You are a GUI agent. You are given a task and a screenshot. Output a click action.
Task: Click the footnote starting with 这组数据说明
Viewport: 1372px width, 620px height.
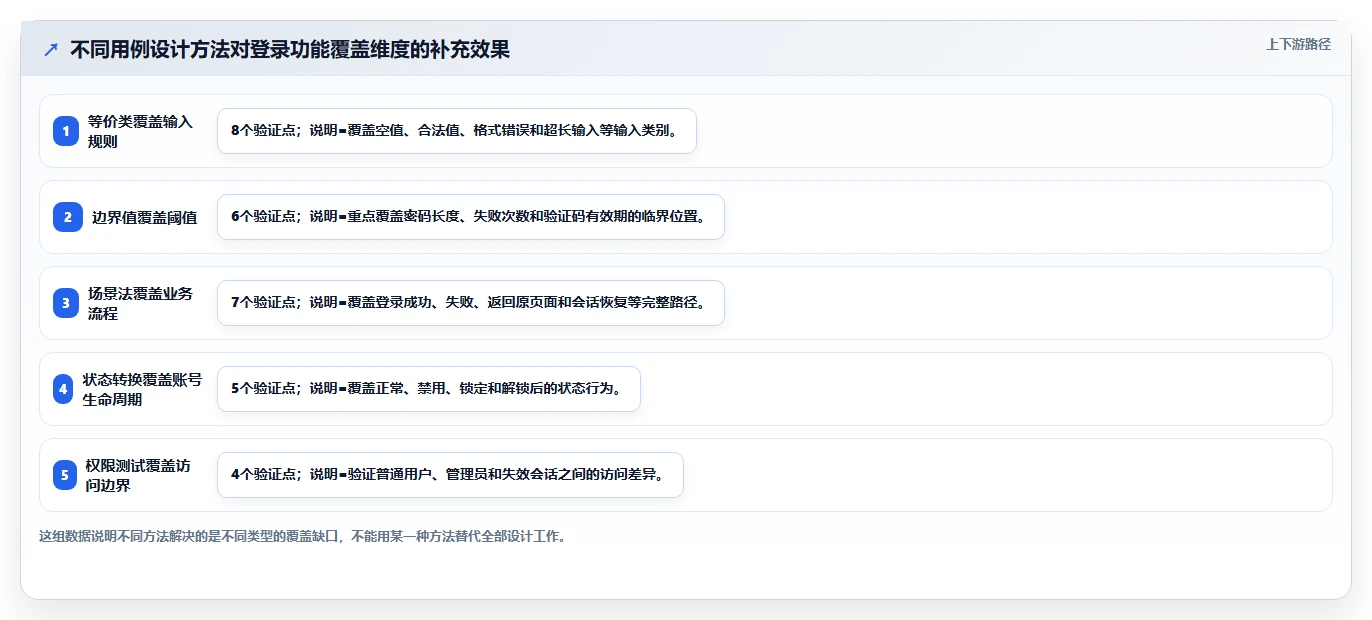pyautogui.click(x=304, y=537)
